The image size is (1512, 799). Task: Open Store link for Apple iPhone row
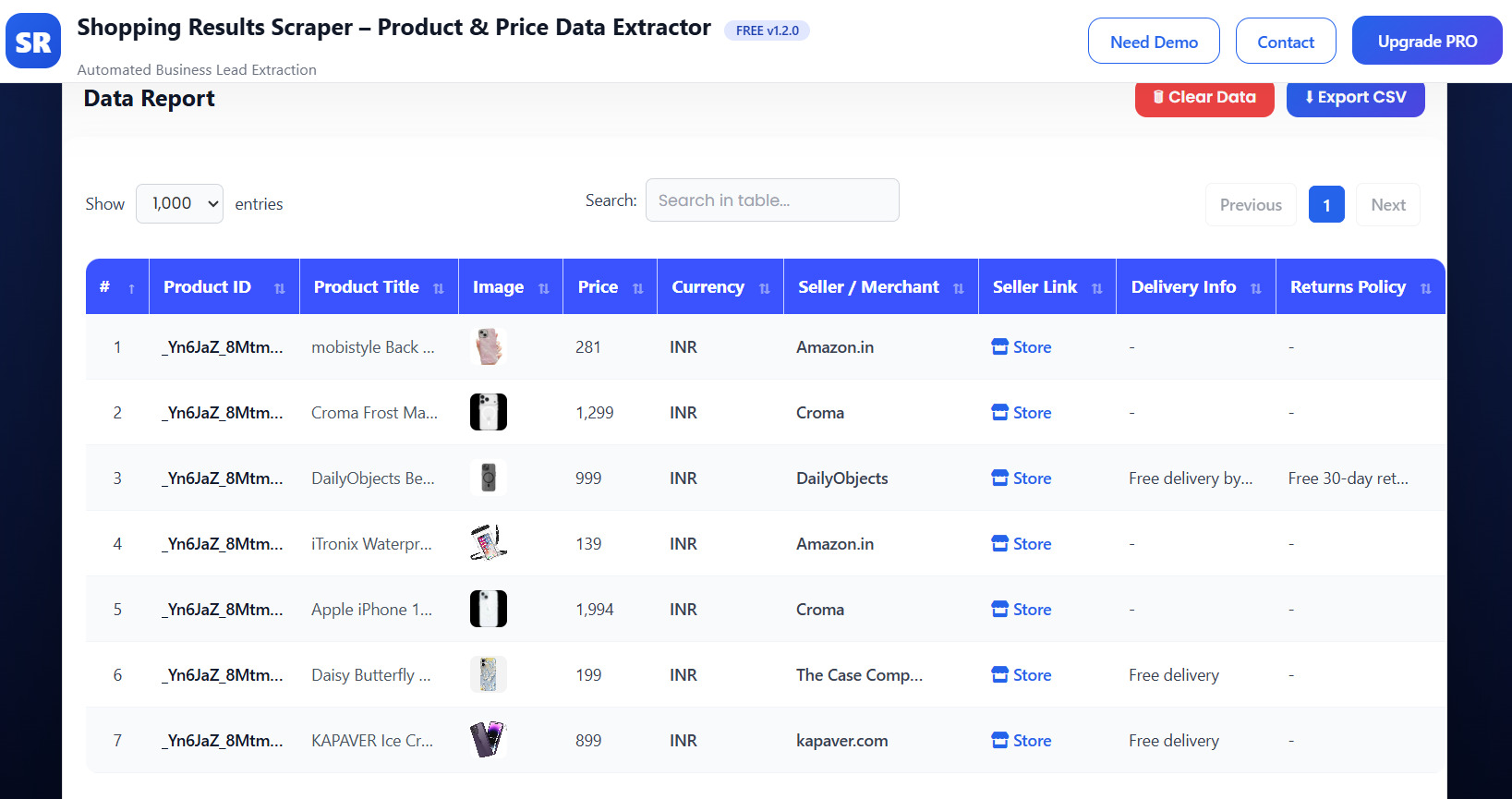[x=1022, y=610]
